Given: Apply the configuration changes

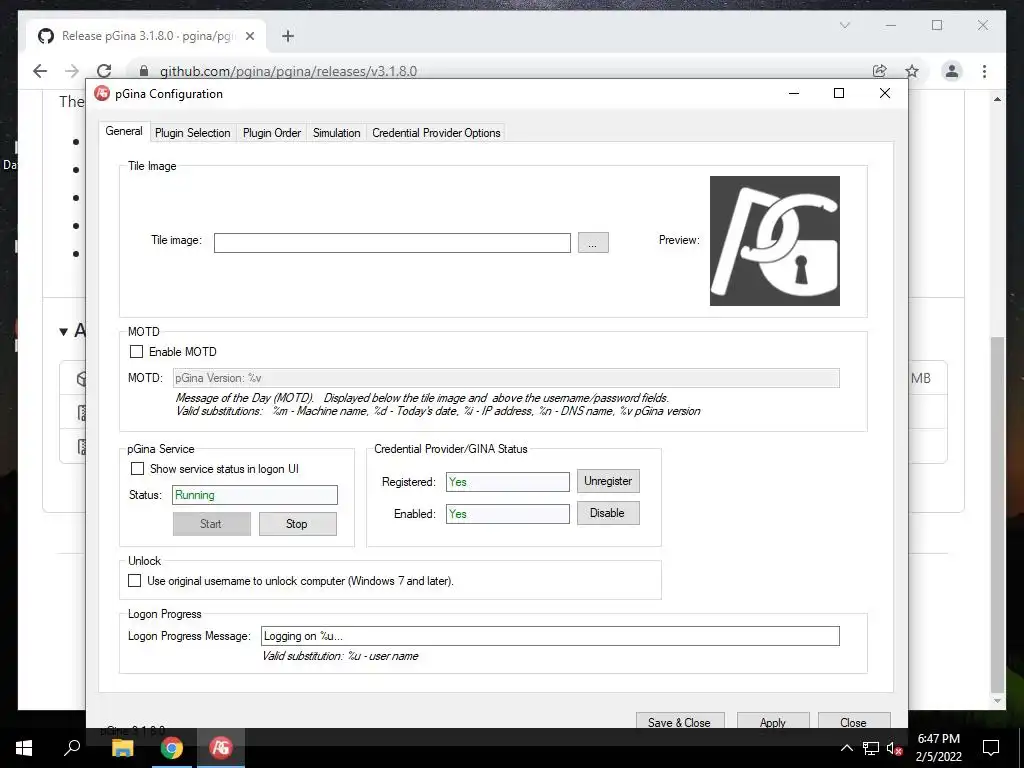Looking at the screenshot, I should tap(773, 722).
